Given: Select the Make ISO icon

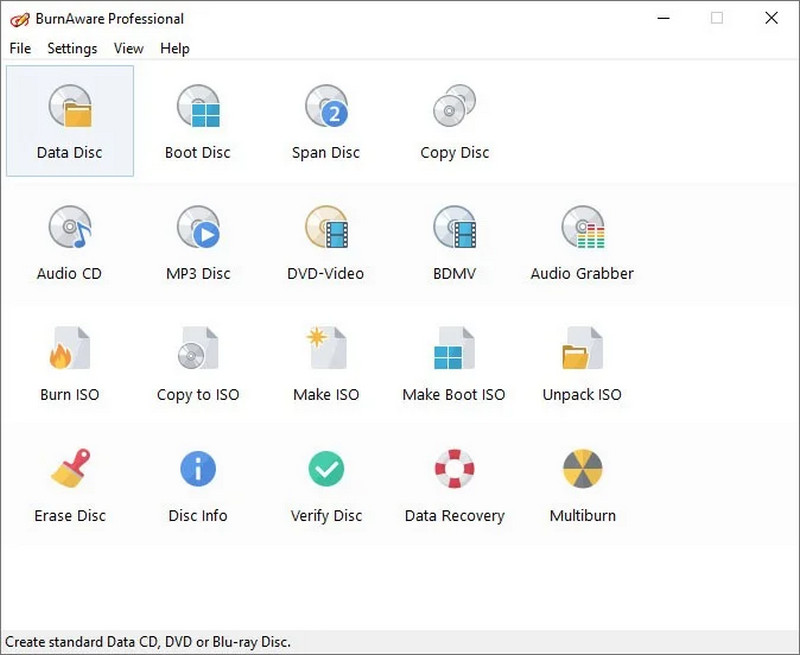Looking at the screenshot, I should pyautogui.click(x=326, y=350).
